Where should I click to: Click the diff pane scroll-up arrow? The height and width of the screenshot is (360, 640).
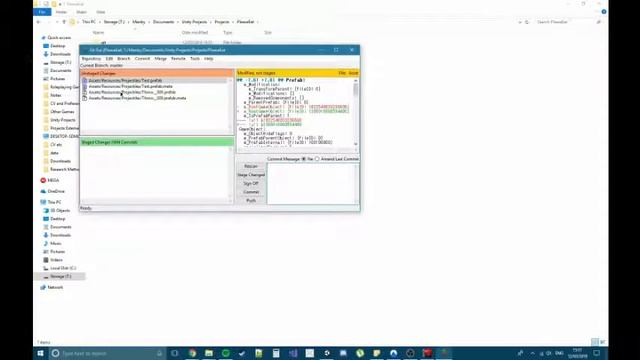click(x=356, y=80)
